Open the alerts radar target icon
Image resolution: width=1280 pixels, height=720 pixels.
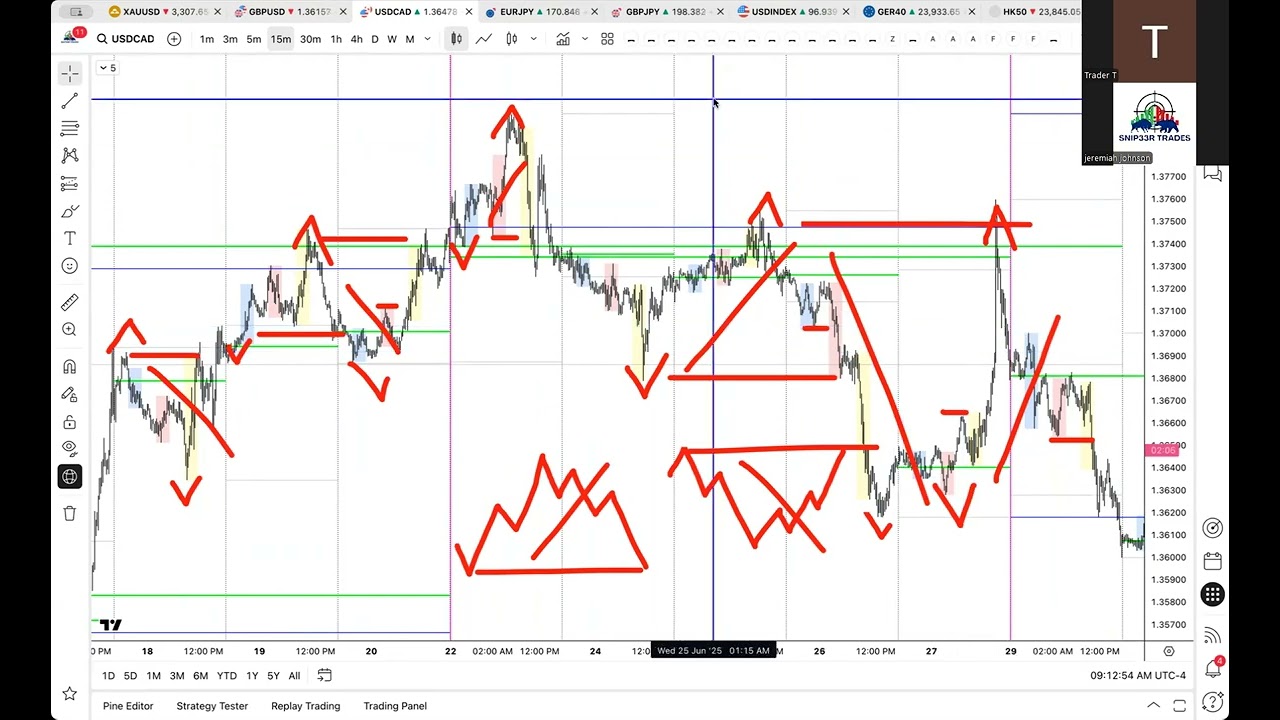(x=1212, y=528)
